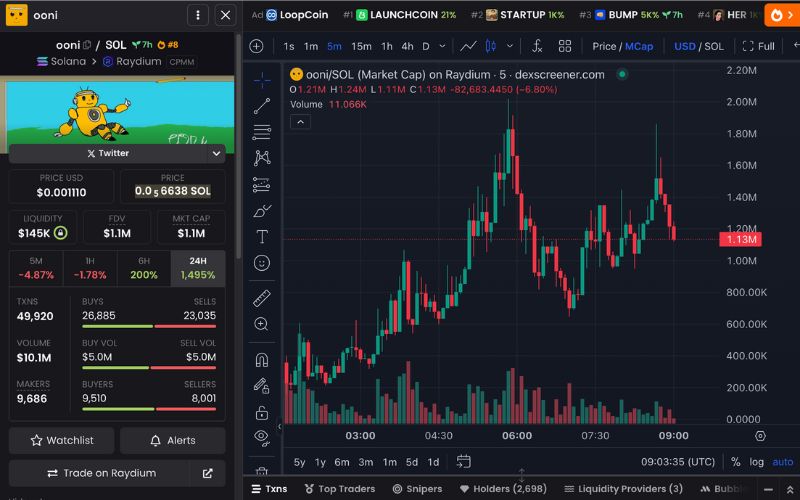Screen dimensions: 800x500
Task: Select the trend line drawing tool
Action: tap(262, 106)
